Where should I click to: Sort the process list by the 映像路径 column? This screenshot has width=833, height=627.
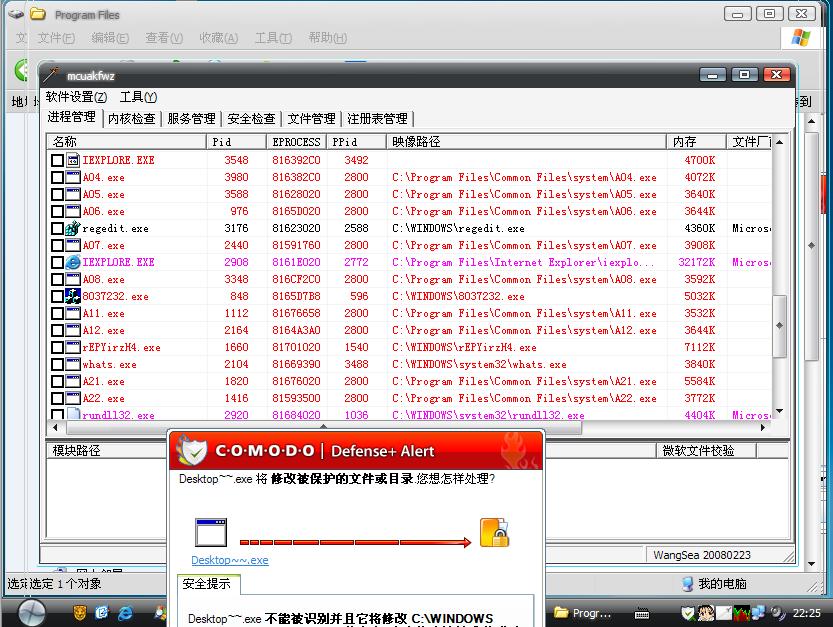(526, 141)
